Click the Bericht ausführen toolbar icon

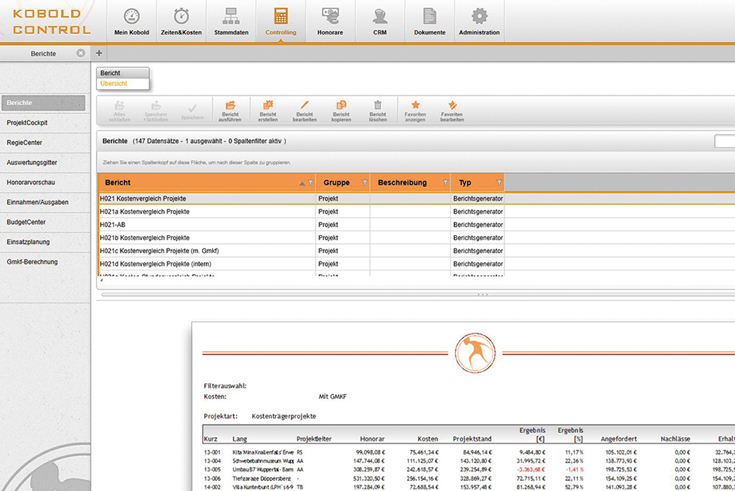point(230,106)
